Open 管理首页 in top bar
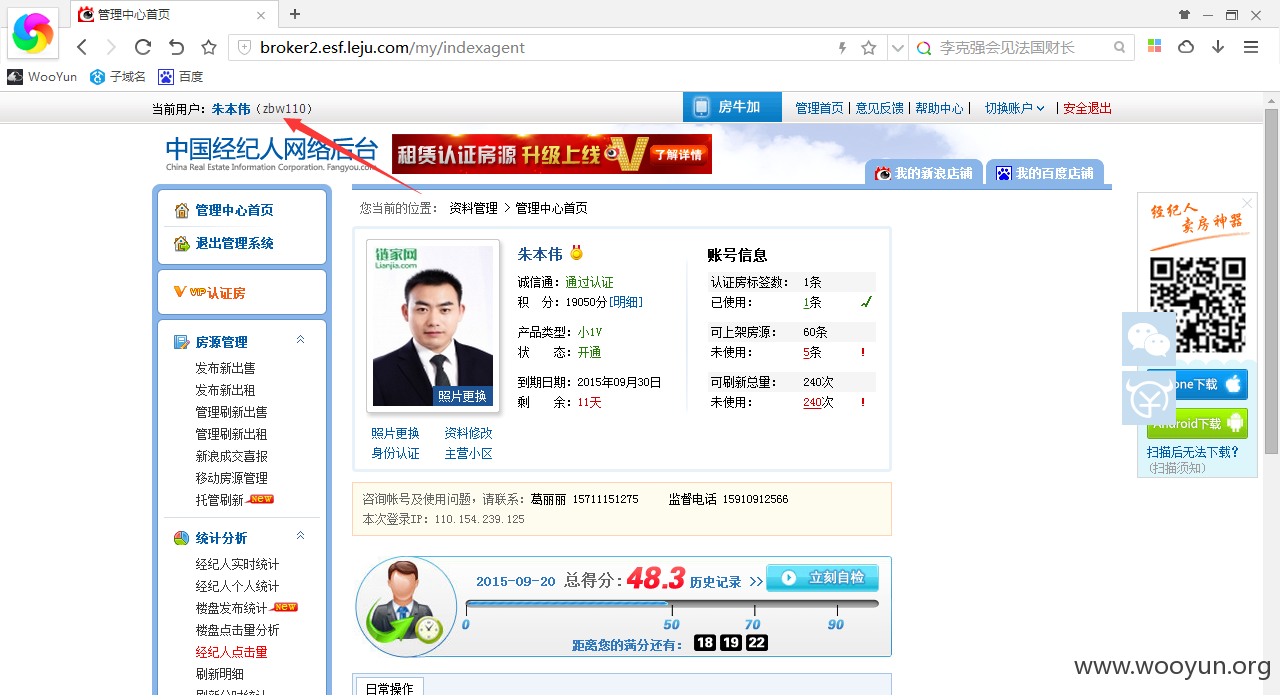 click(x=819, y=108)
